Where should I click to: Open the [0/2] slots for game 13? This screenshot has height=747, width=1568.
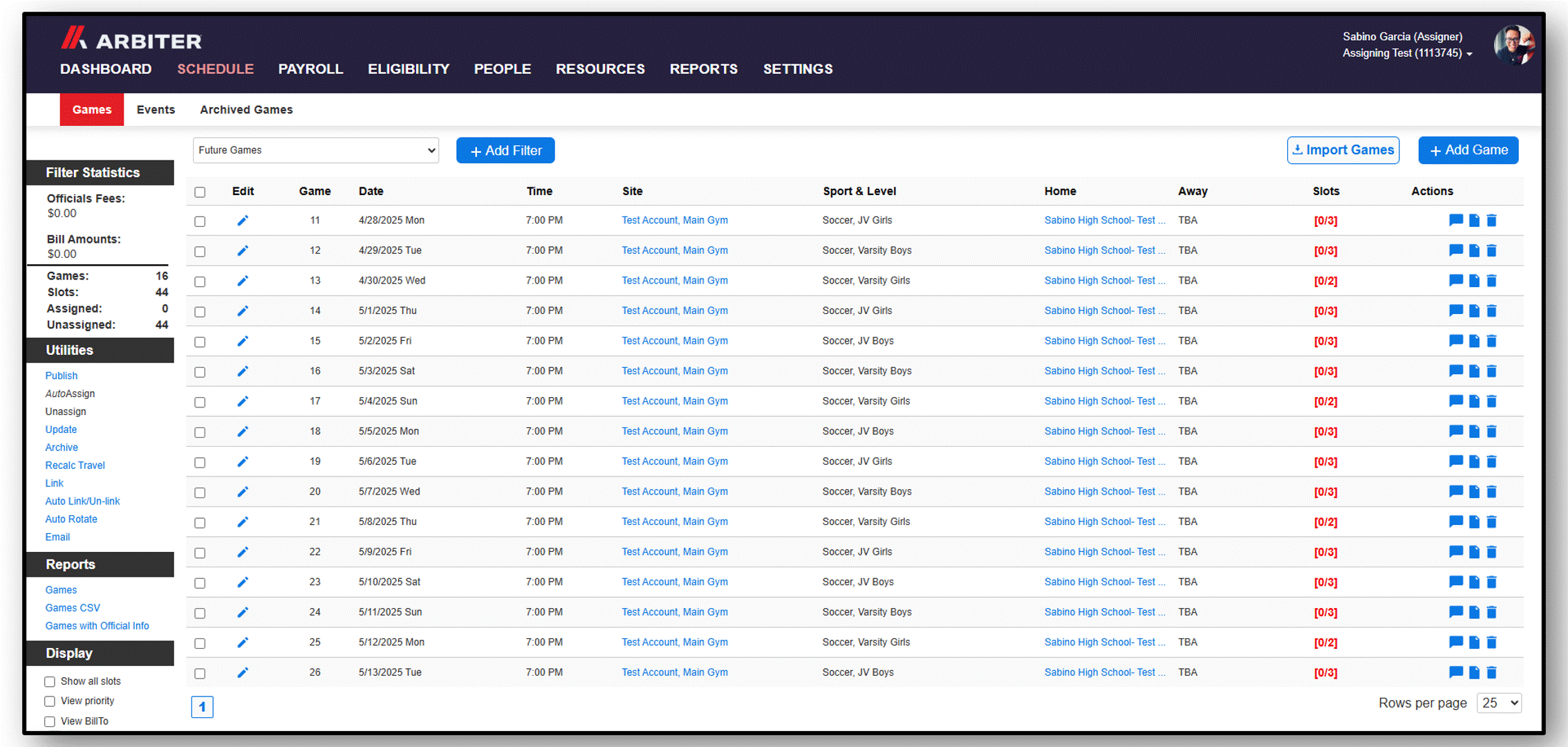[x=1325, y=282]
